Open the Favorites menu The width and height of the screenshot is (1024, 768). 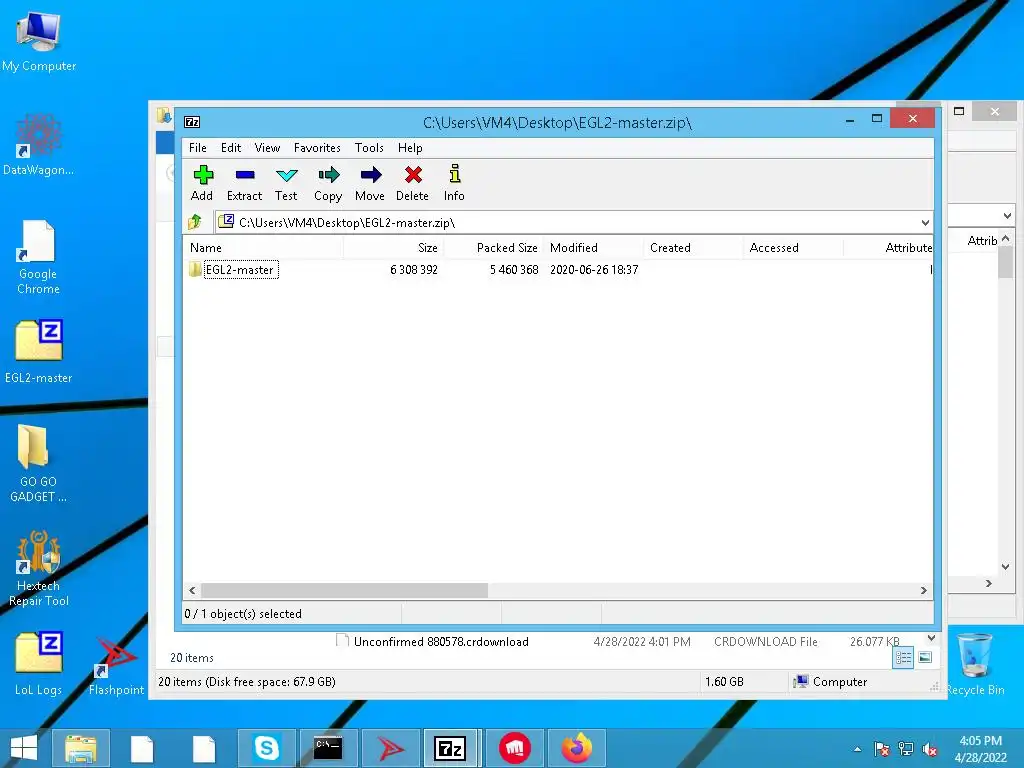(x=317, y=148)
